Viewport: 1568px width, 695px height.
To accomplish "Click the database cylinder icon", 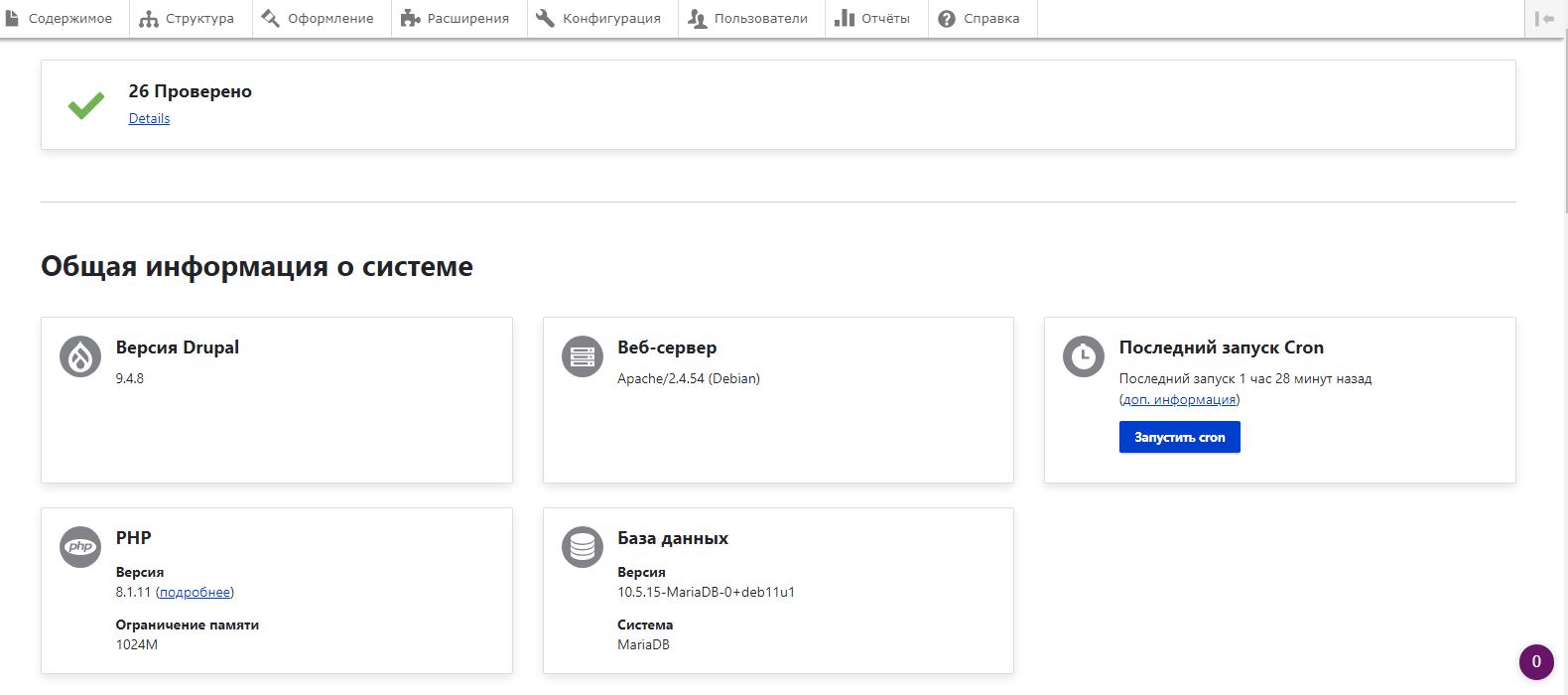I will pyautogui.click(x=583, y=547).
